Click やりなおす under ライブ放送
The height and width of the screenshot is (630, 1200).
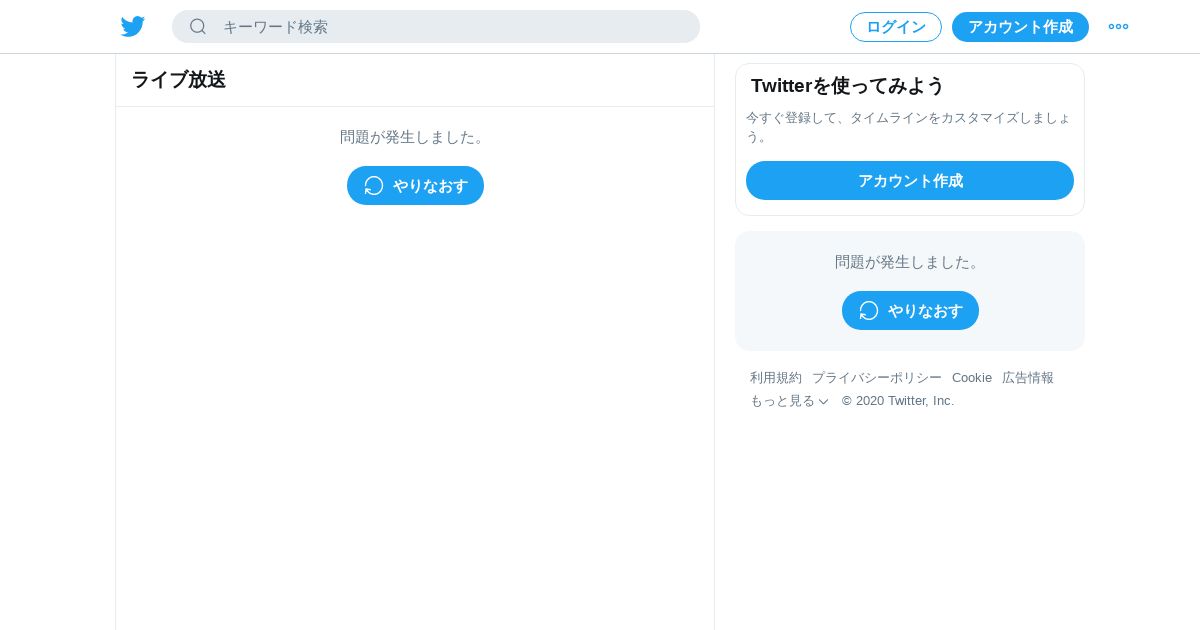[415, 186]
